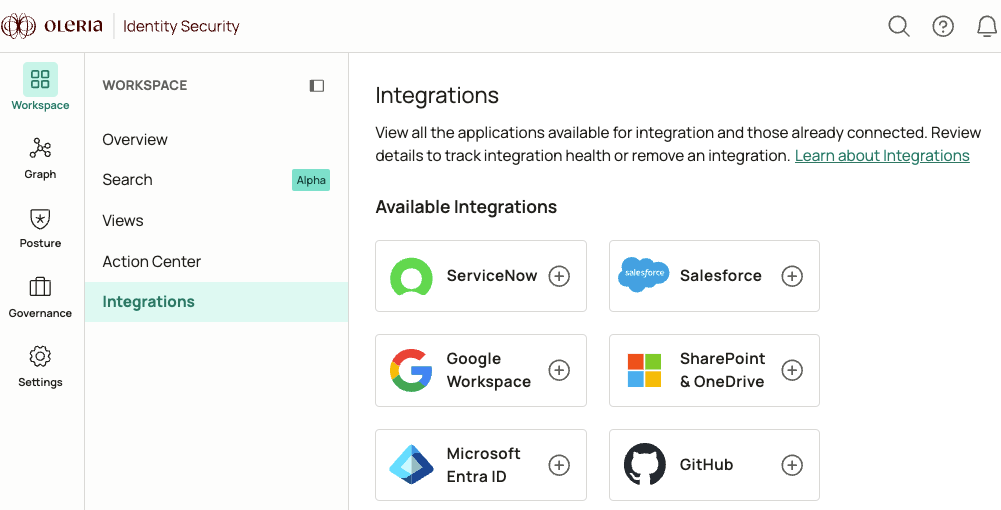Click the GitHub octocat logo
The width and height of the screenshot is (1001, 510).
(645, 465)
